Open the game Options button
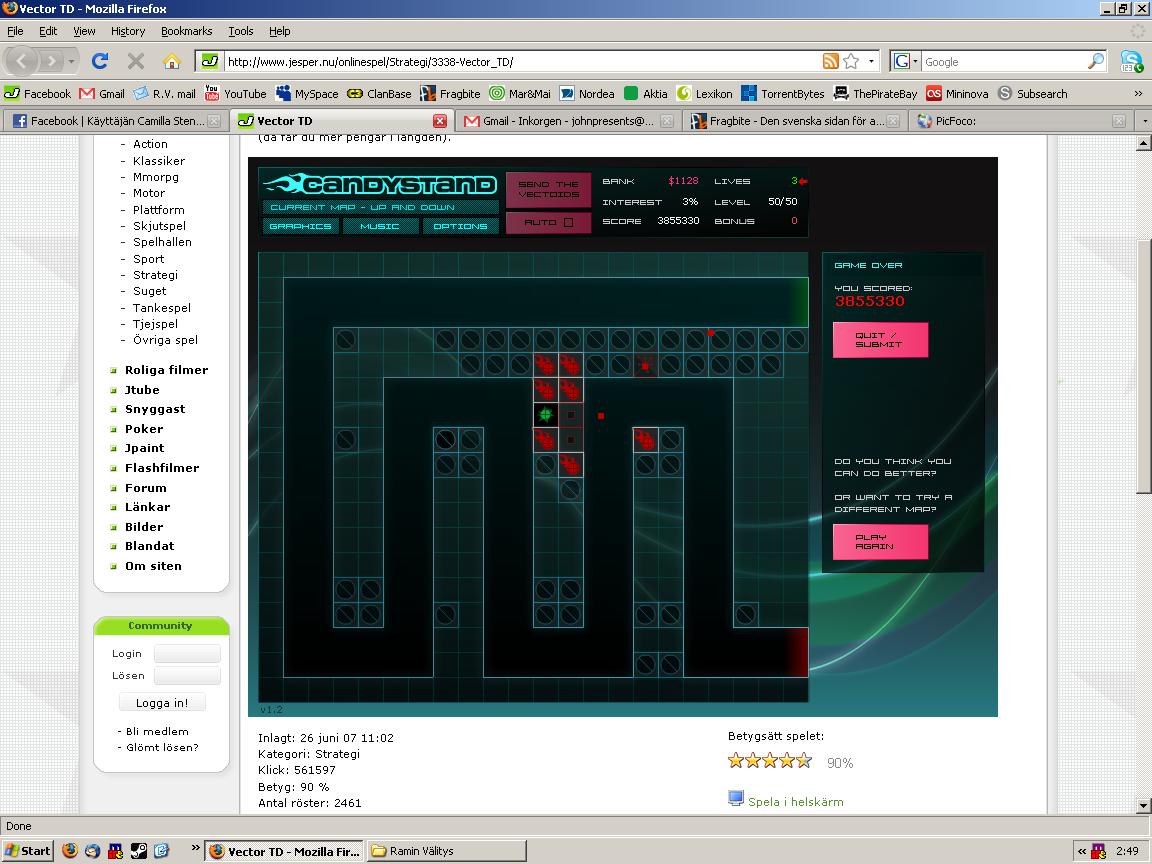 click(460, 226)
